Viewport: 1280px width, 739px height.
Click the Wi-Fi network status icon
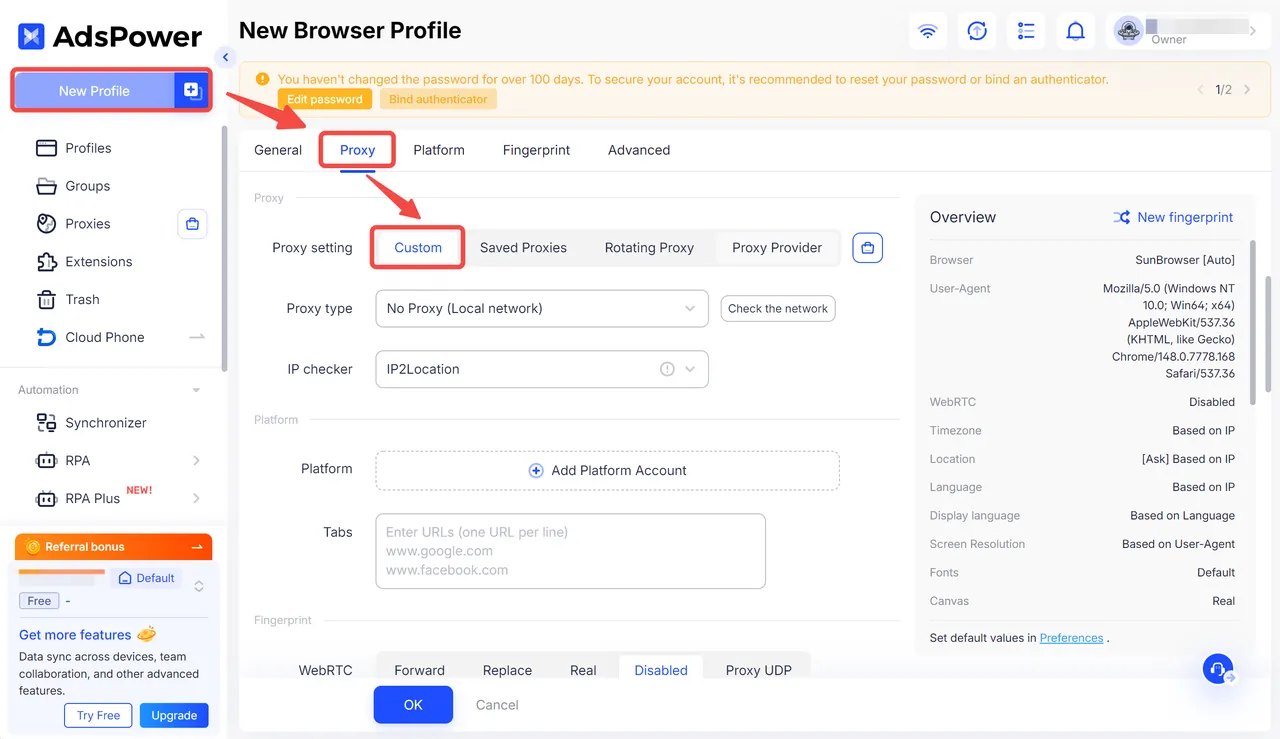927,31
